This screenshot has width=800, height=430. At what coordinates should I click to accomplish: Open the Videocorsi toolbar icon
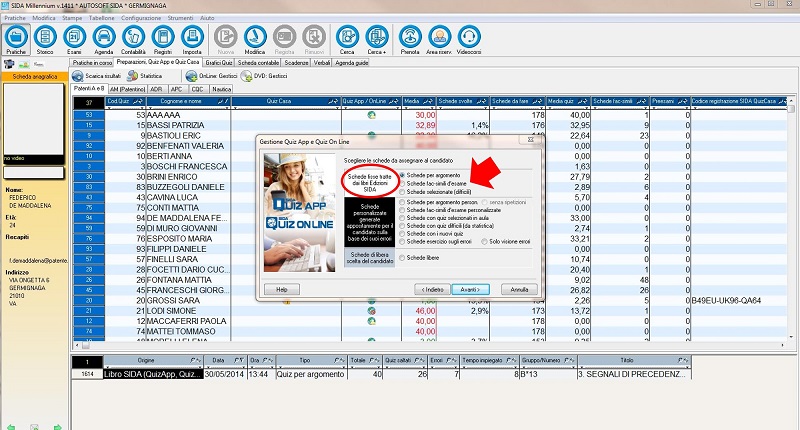(x=468, y=39)
